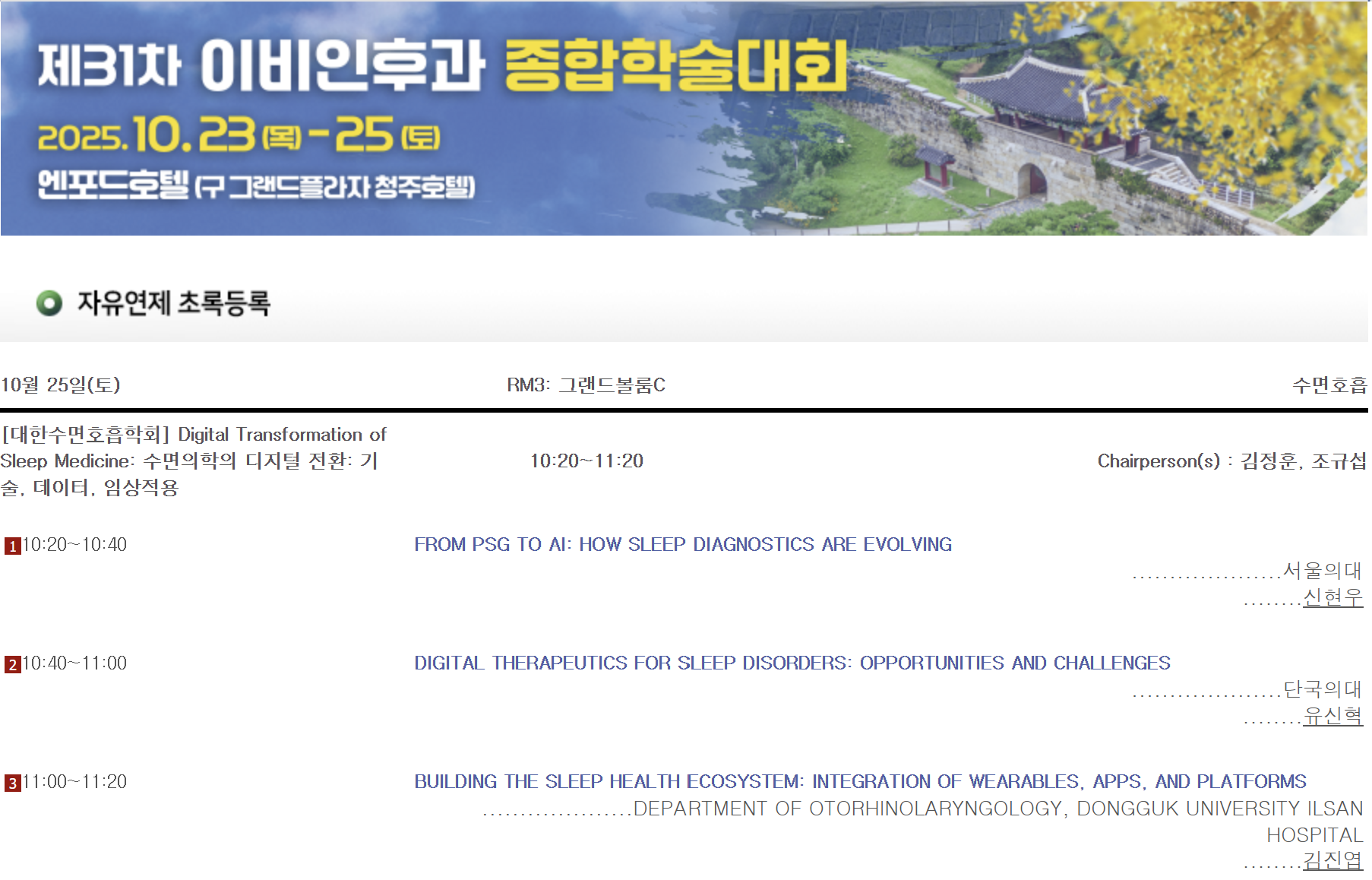Click the RM3: 그랜드볼룸C room label
The image size is (1372, 880).
[586, 385]
